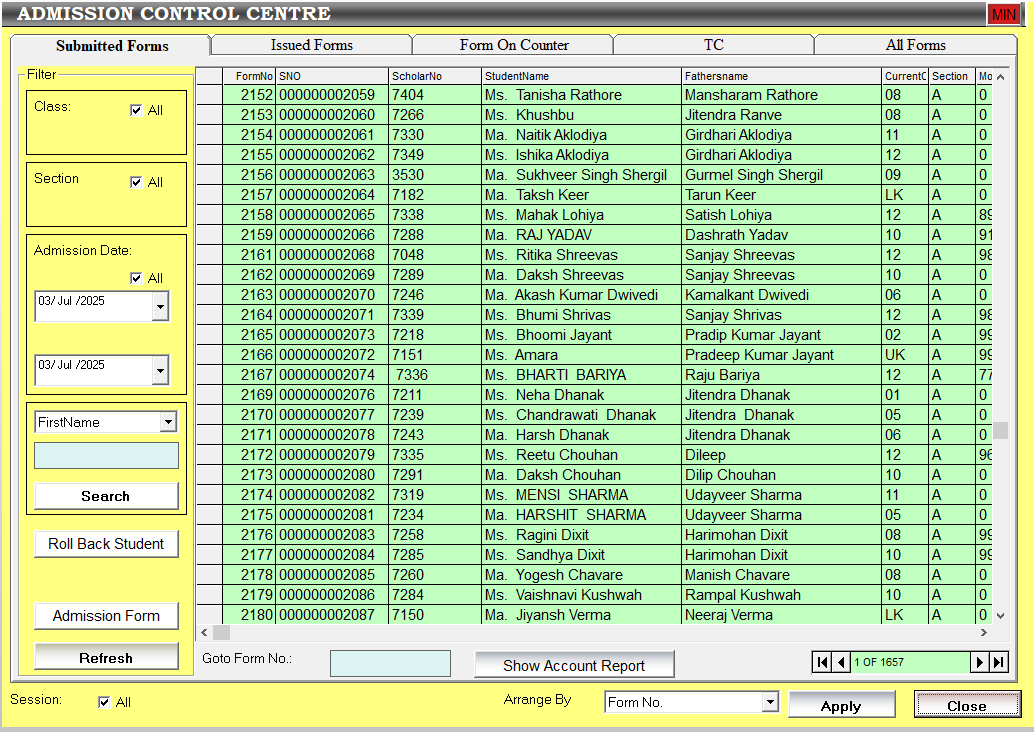Screen dimensions: 1034x732
Task: Toggle the Section All checkbox
Action: click(136, 182)
